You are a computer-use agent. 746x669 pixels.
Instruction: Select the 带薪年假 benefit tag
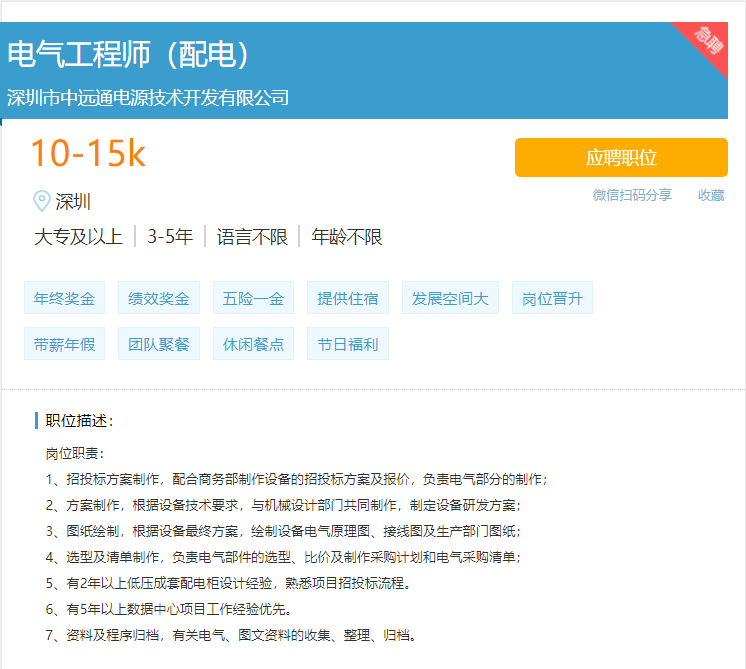pos(64,344)
